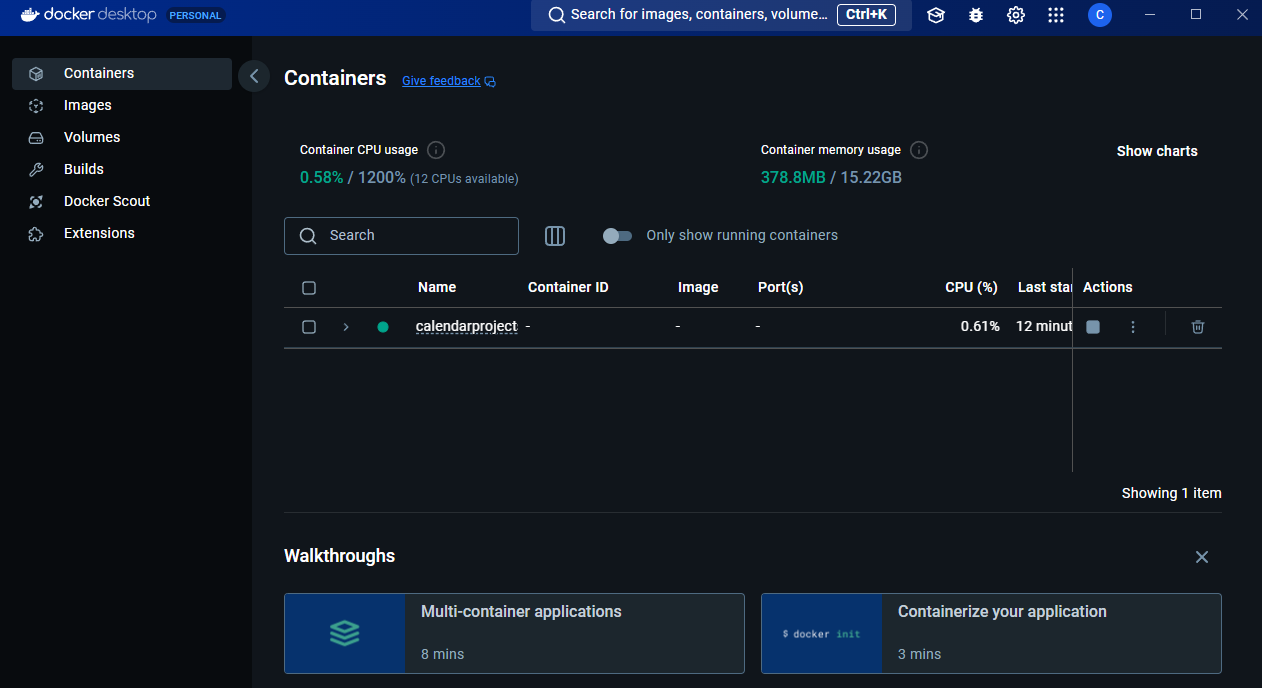Collapse the left sidebar with chevron
Screen dimensions: 1262x688
(254, 76)
